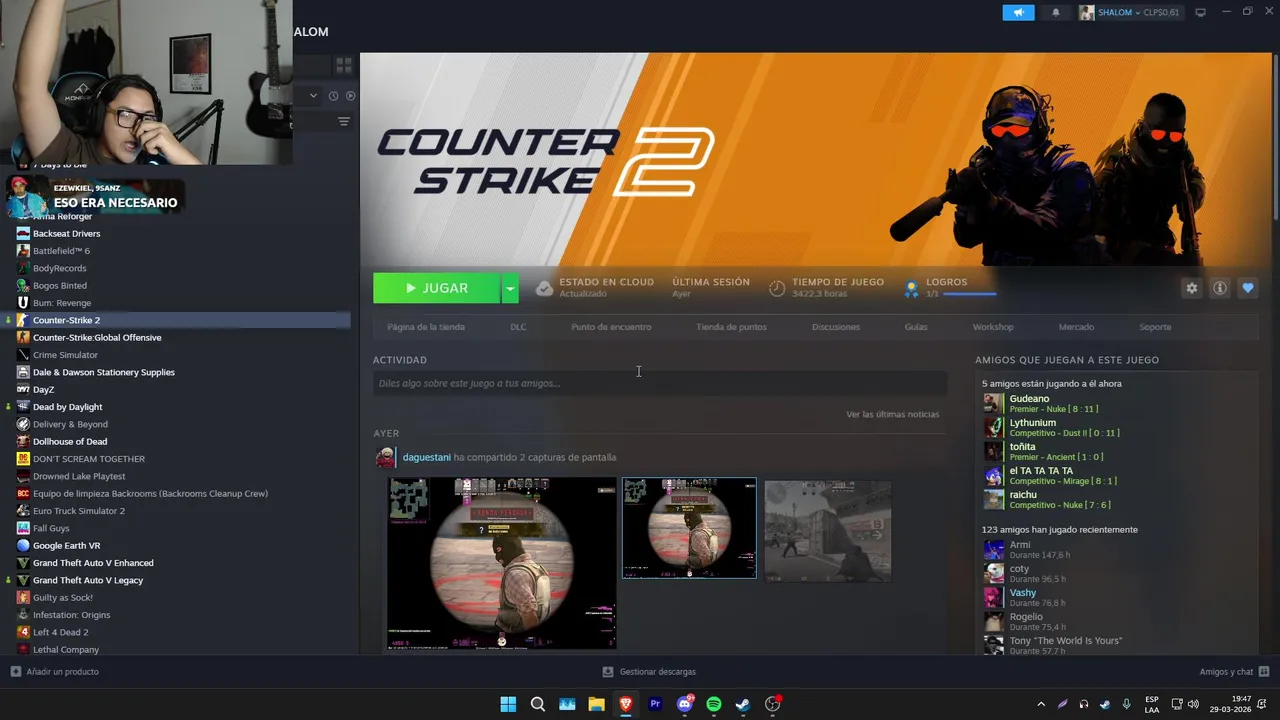
Task: Click the achievements progress bar
Action: pos(969,294)
